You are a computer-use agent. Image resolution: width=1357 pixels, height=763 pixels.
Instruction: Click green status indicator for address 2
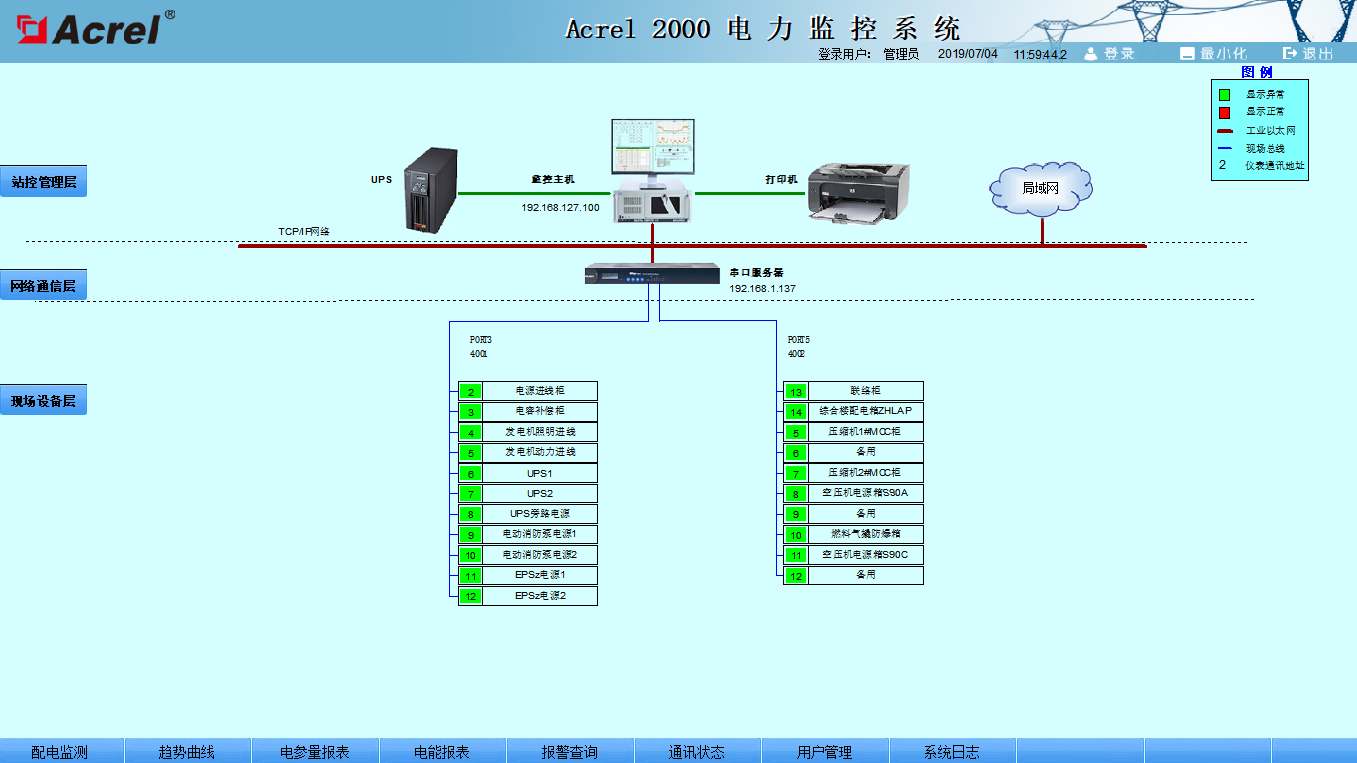[470, 391]
